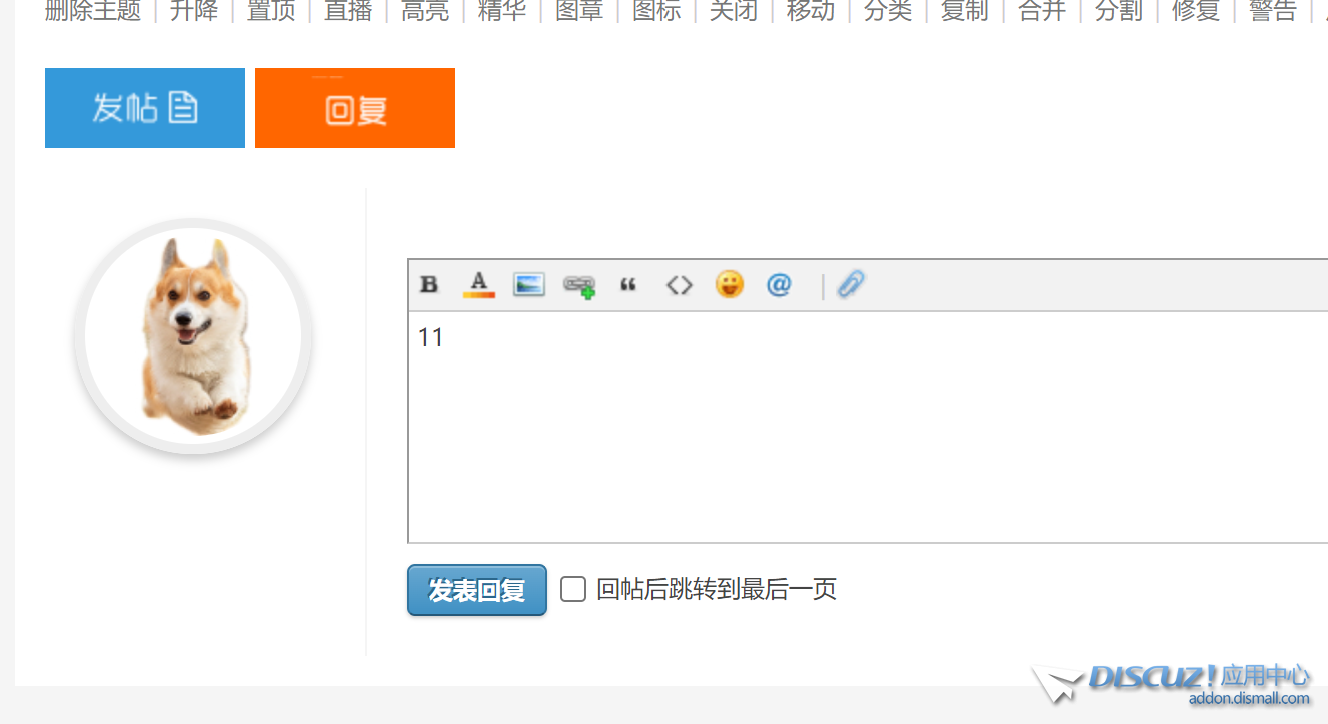Submit with the 发表回复 button
The height and width of the screenshot is (724, 1328).
(476, 590)
